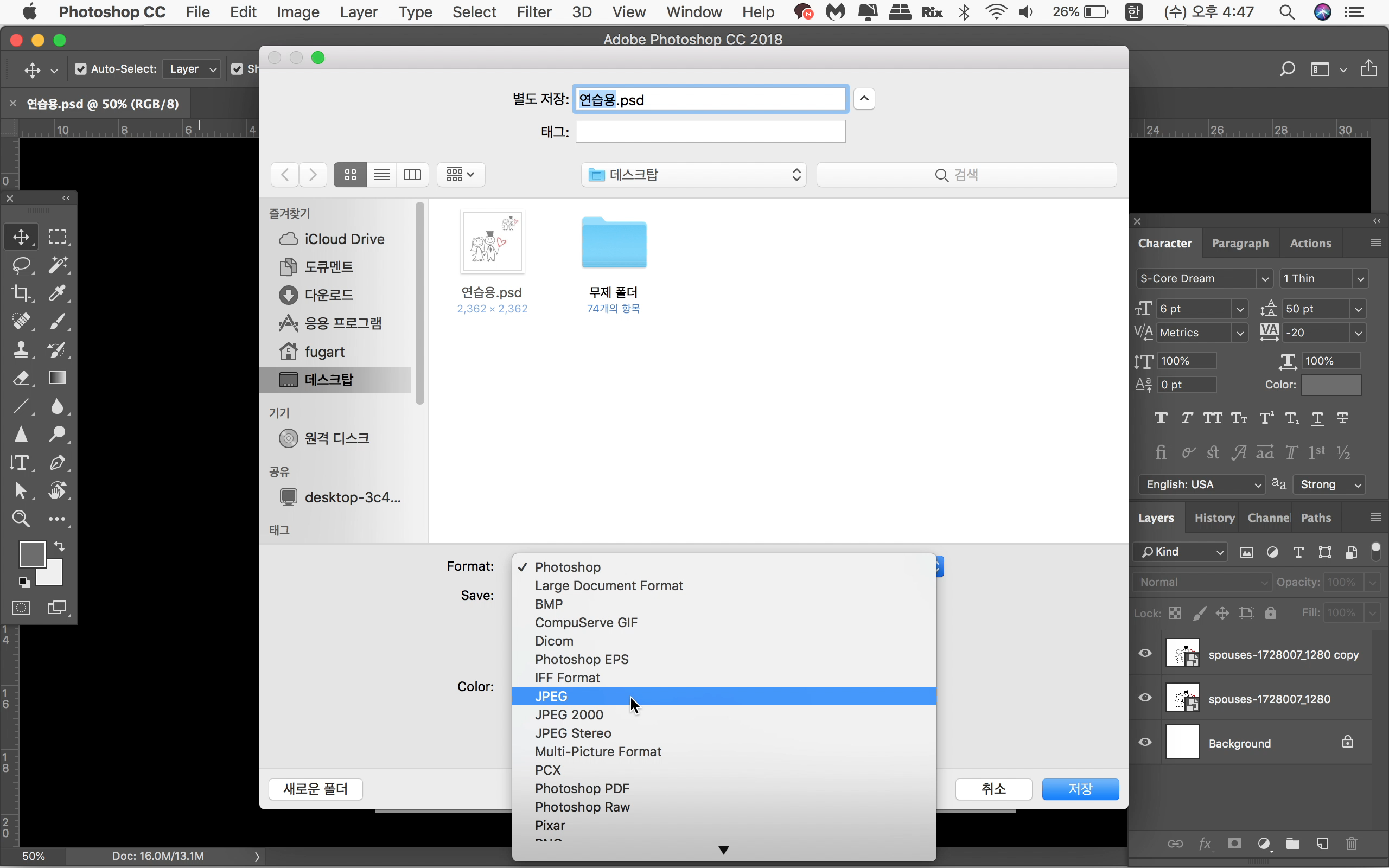The width and height of the screenshot is (1389, 868).
Task: Select the Crop tool
Action: tap(22, 293)
